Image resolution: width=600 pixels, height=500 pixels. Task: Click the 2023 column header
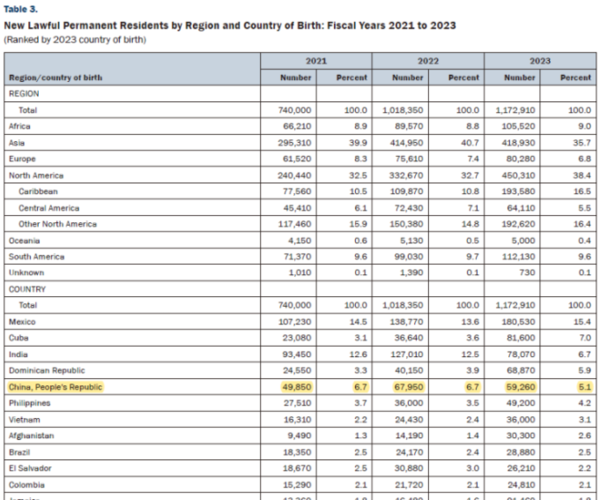coord(540,61)
